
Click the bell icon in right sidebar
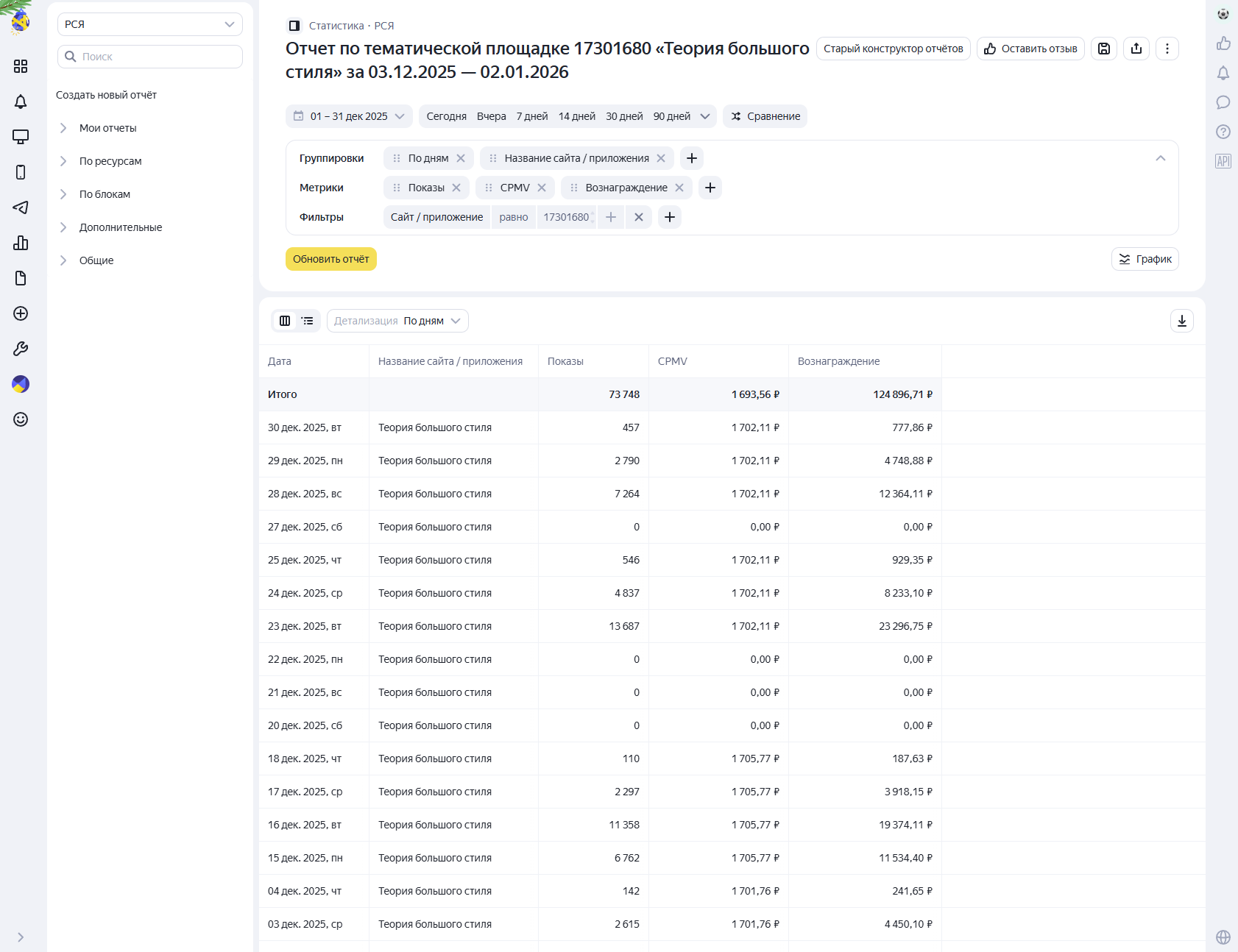pyautogui.click(x=1223, y=73)
